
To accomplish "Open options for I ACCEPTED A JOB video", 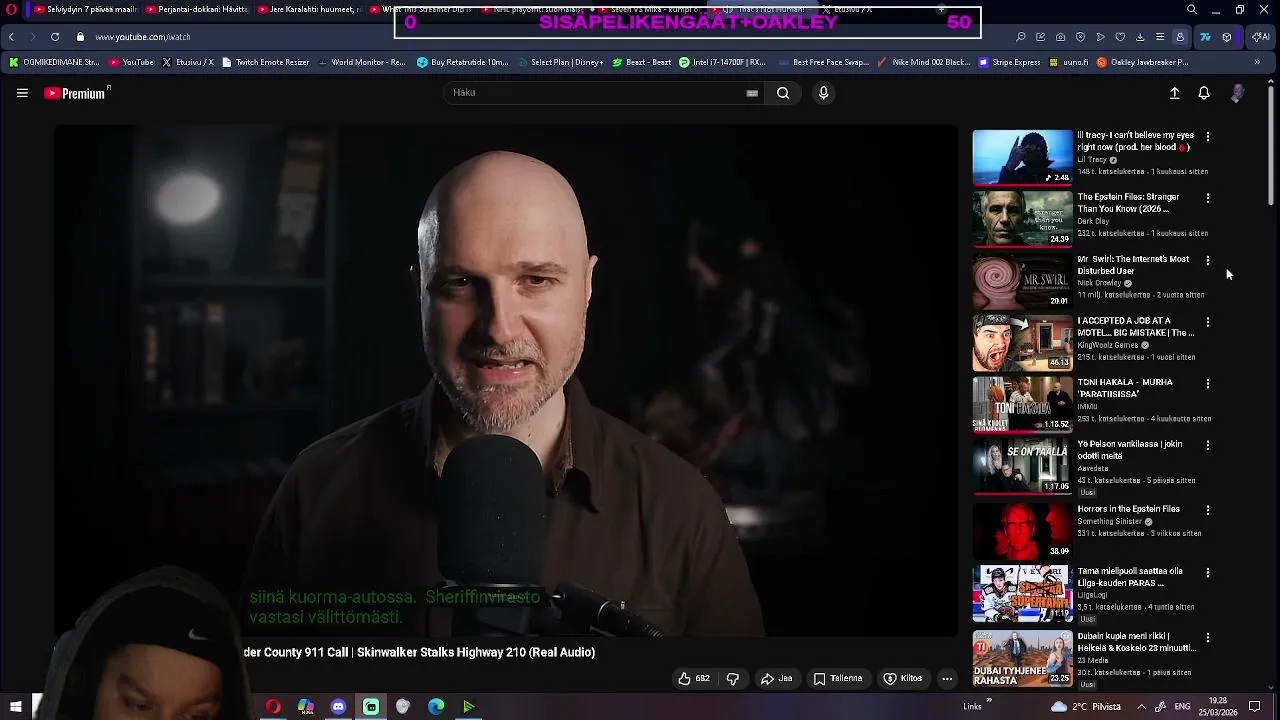I will (1208, 322).
